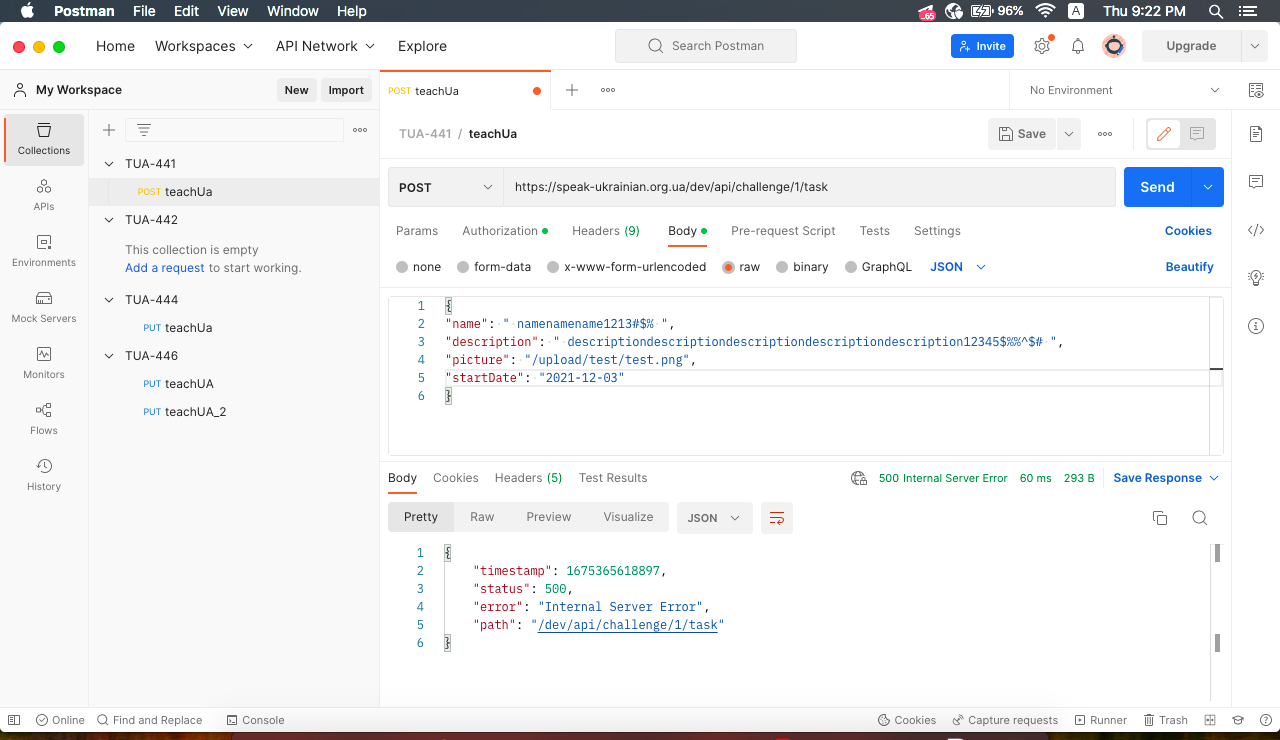Open tab options three-dot menu
1280x740 pixels.
point(608,90)
